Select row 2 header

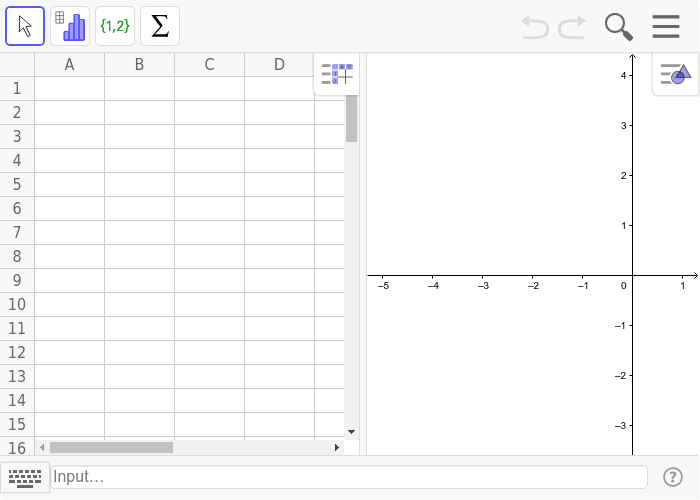tap(17, 112)
